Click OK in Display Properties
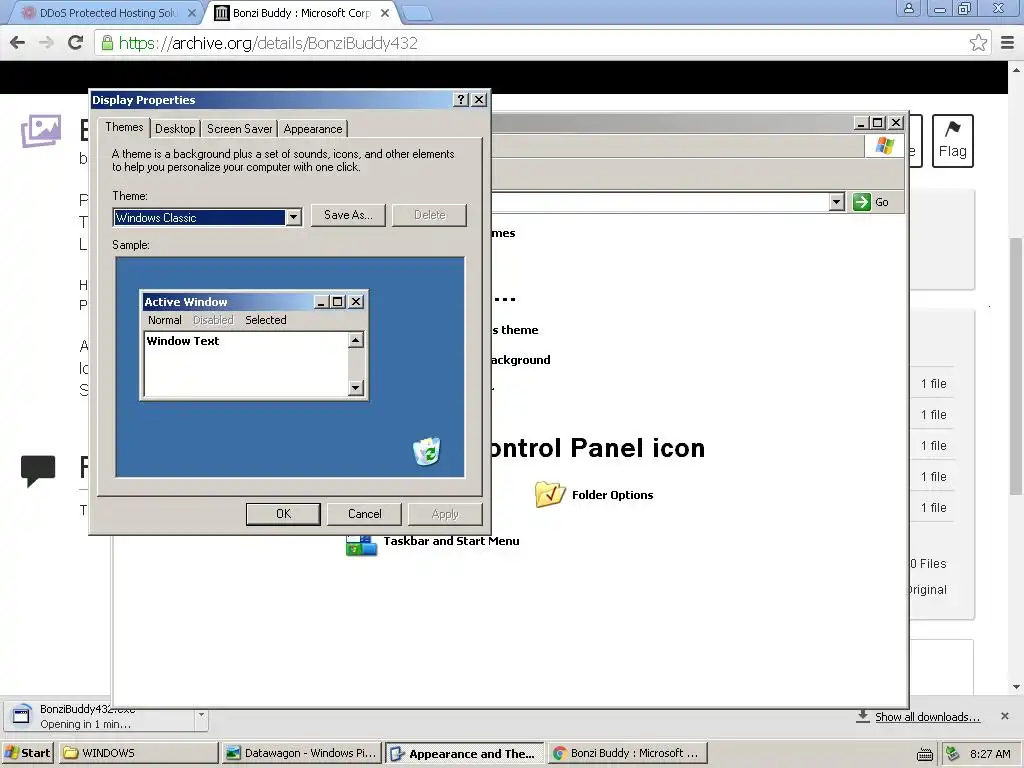This screenshot has height=768, width=1024. (x=283, y=514)
